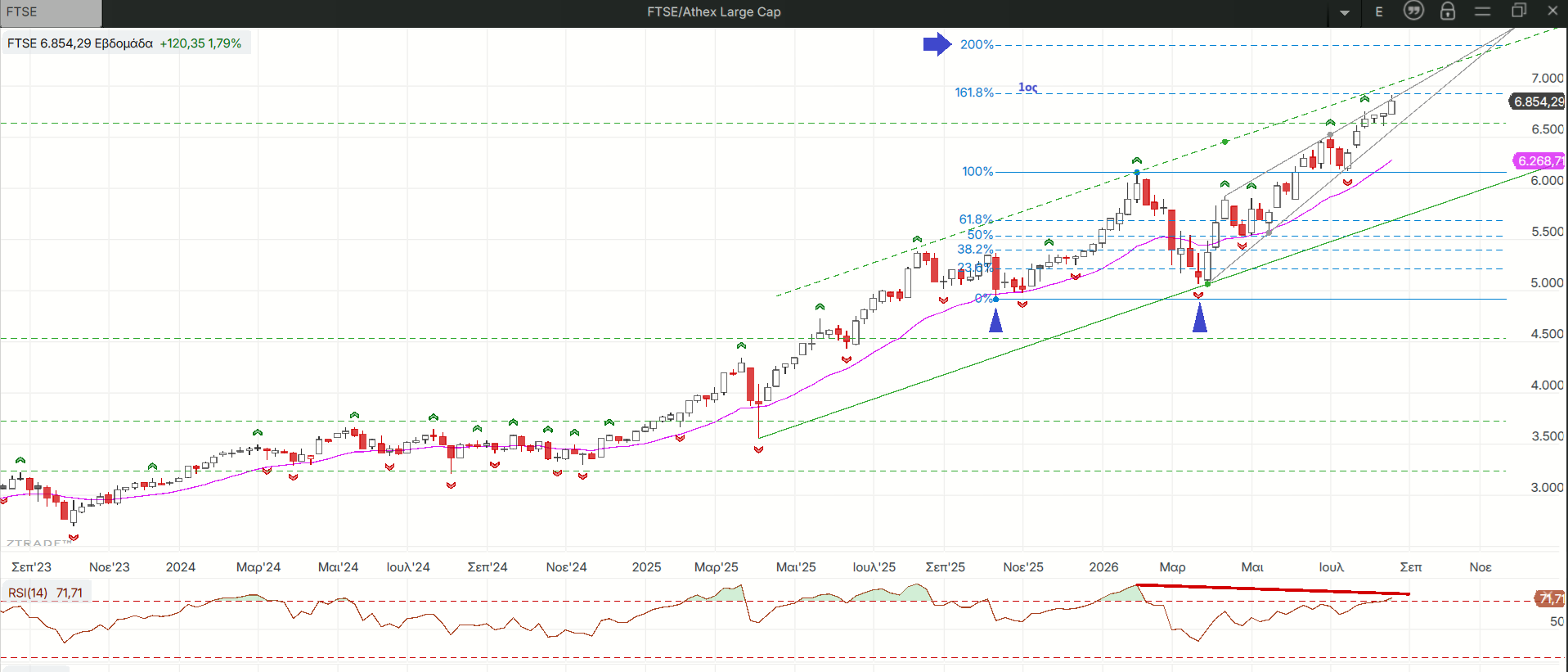Click the 100% Fibonacci level label
The image size is (1568, 672).
point(977,172)
